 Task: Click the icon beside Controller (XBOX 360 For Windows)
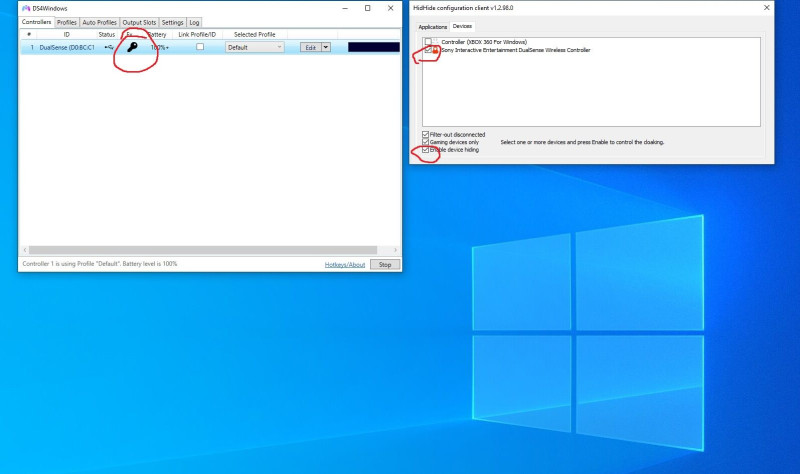pos(435,41)
